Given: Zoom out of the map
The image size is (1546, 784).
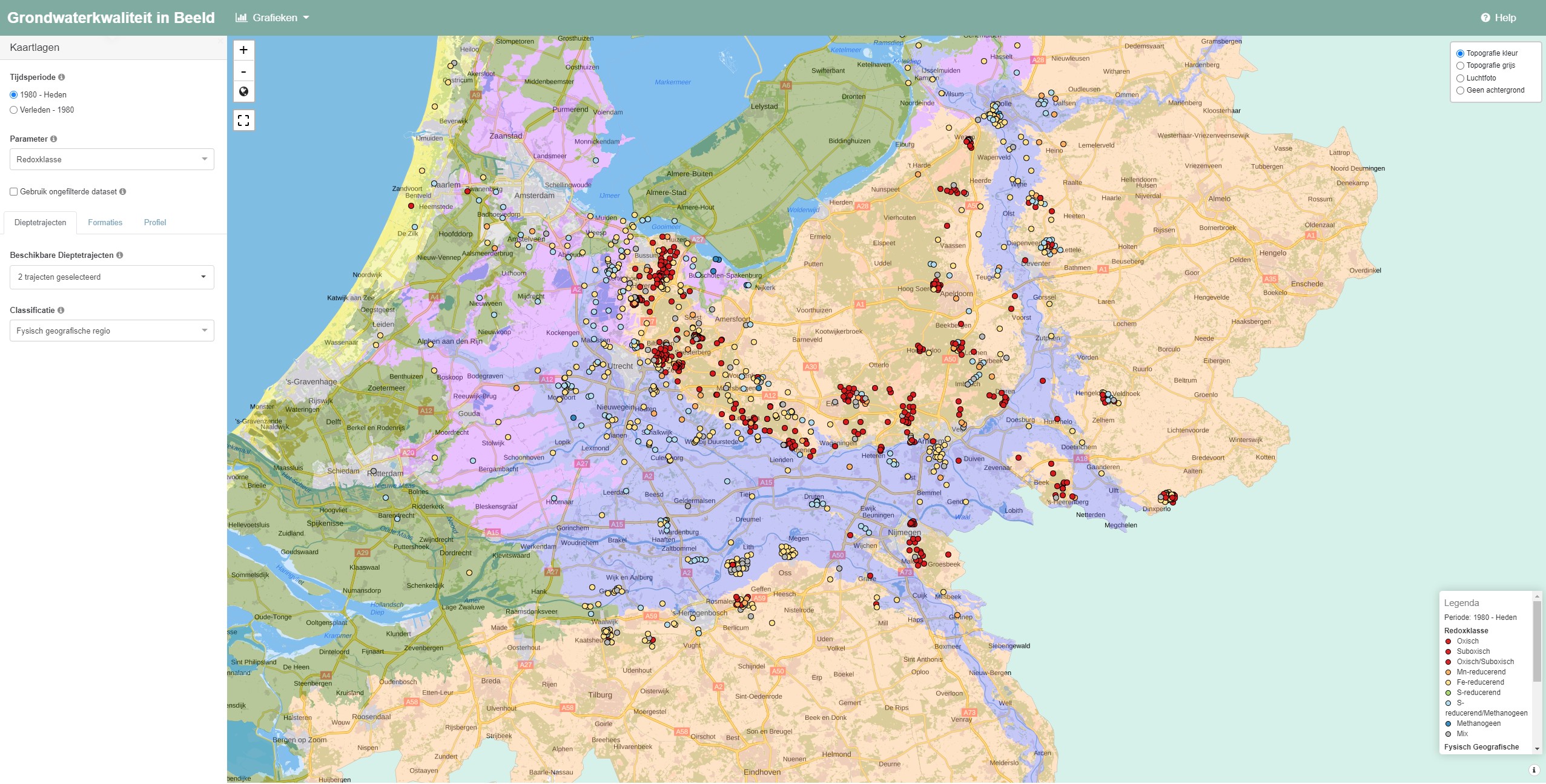Looking at the screenshot, I should [243, 71].
